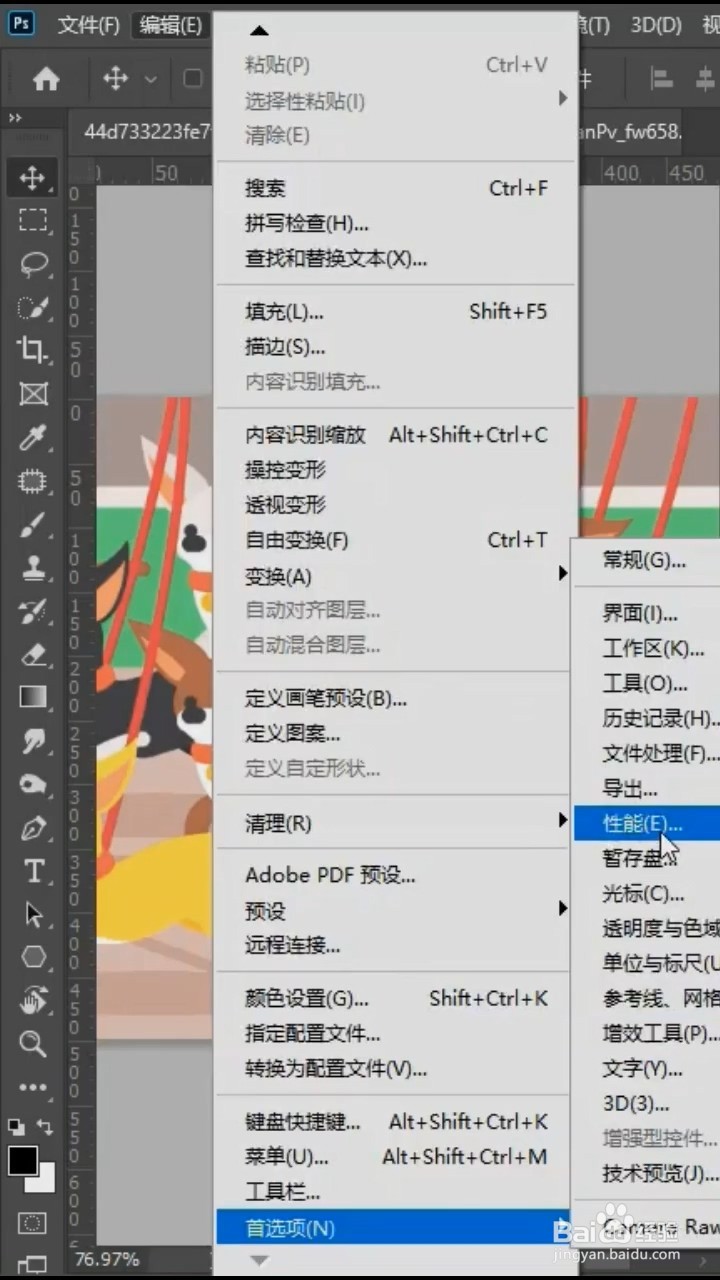Select the Zoom tool
The width and height of the screenshot is (720, 1280).
[x=33, y=1044]
